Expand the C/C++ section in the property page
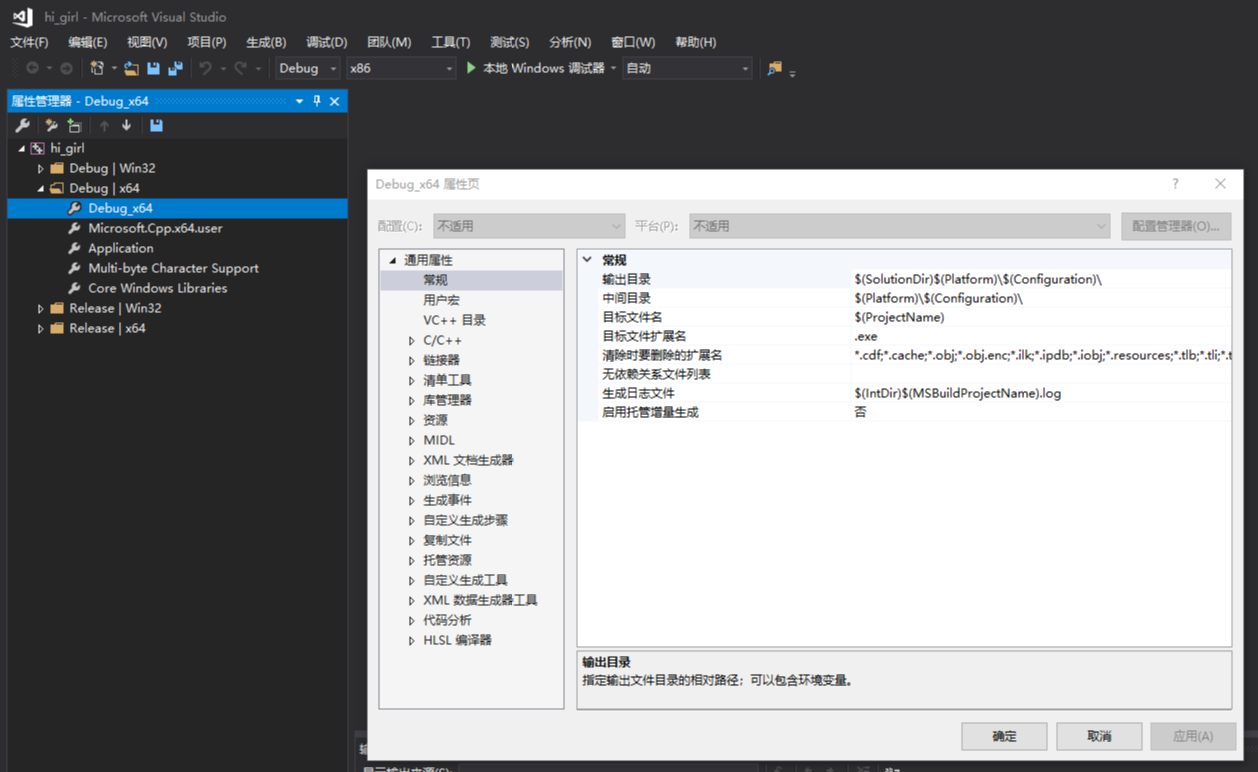Screen dimensions: 1258x772 click(410, 340)
